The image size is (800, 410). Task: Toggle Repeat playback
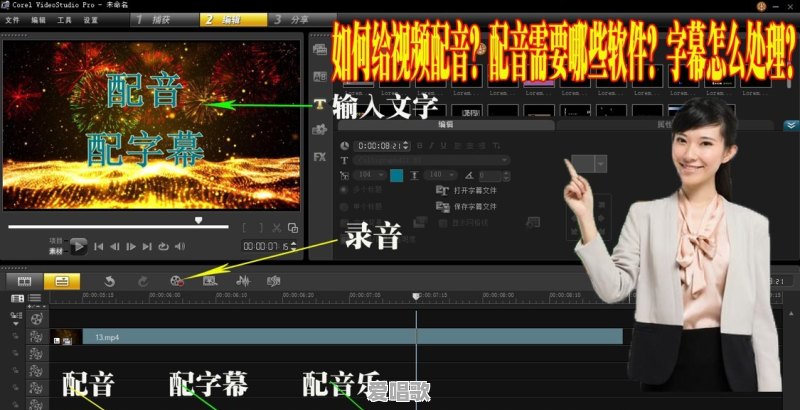point(163,246)
